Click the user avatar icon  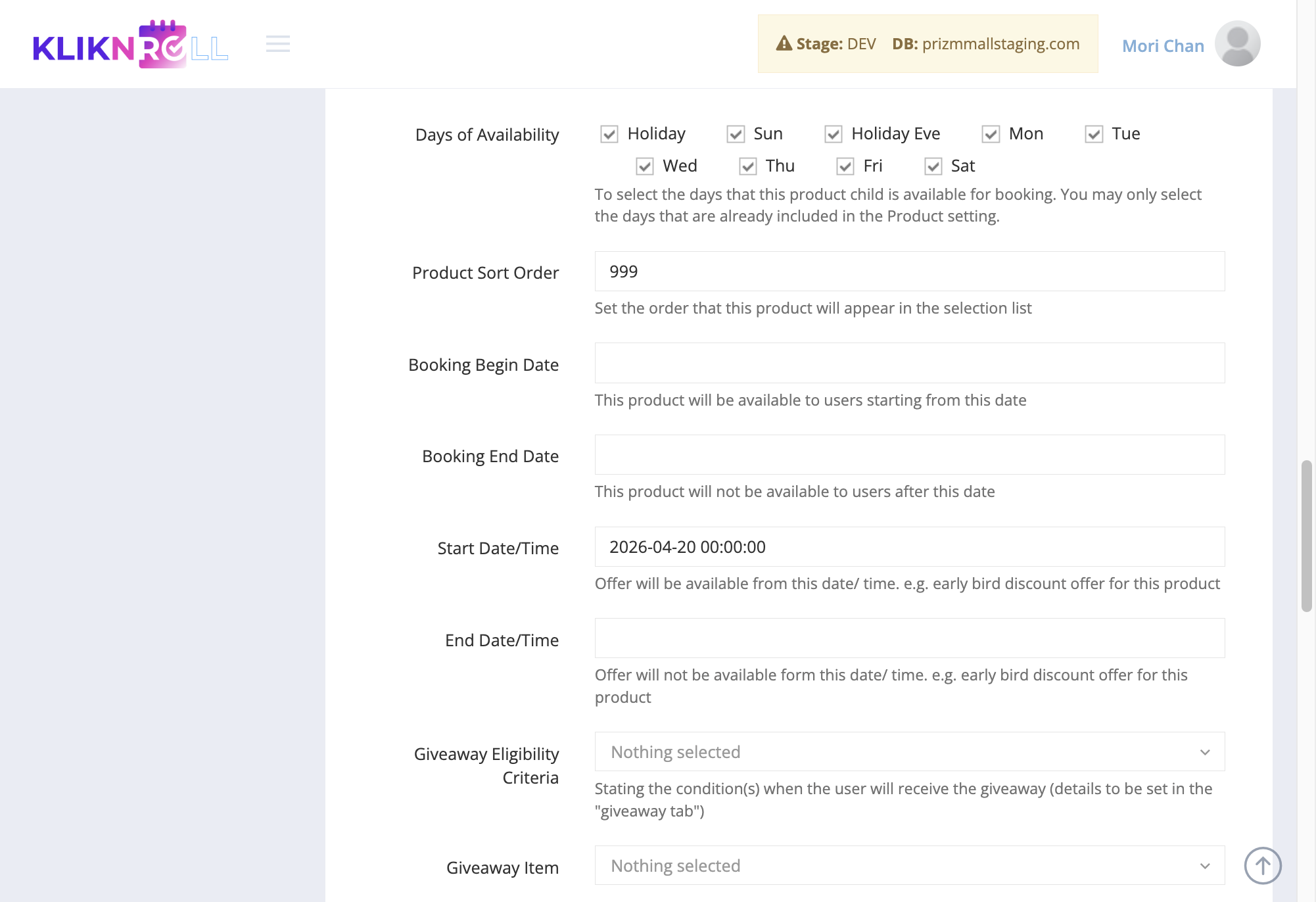tap(1237, 44)
